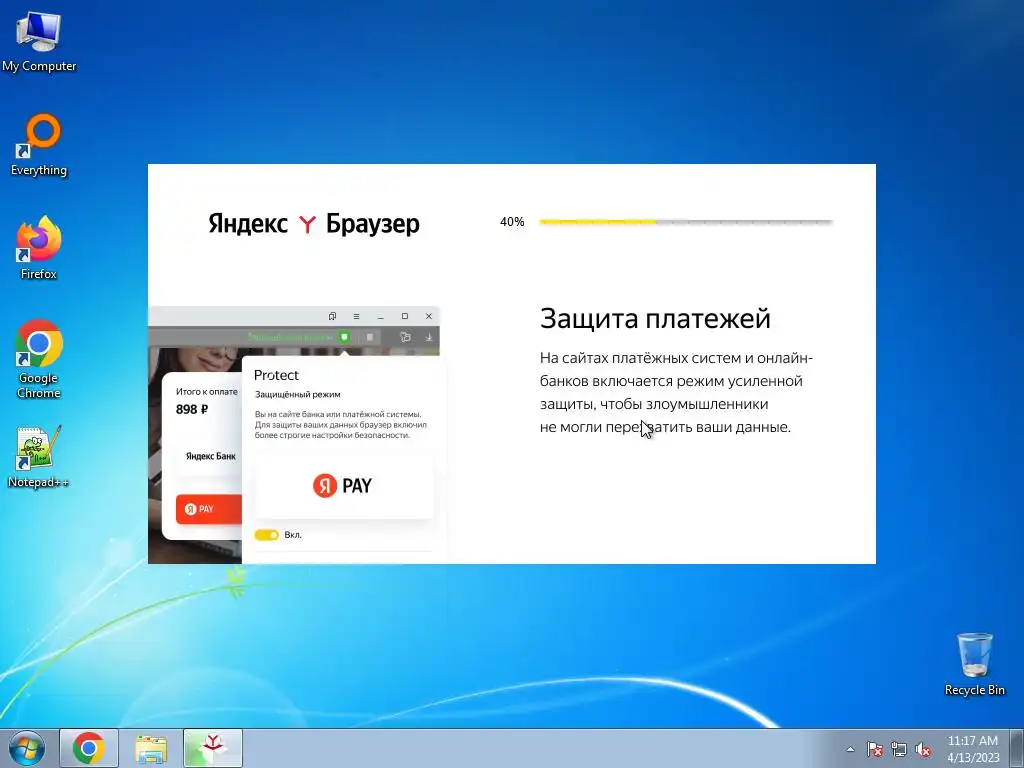Click the Защищённый режим label
1024x768 pixels.
click(298, 394)
